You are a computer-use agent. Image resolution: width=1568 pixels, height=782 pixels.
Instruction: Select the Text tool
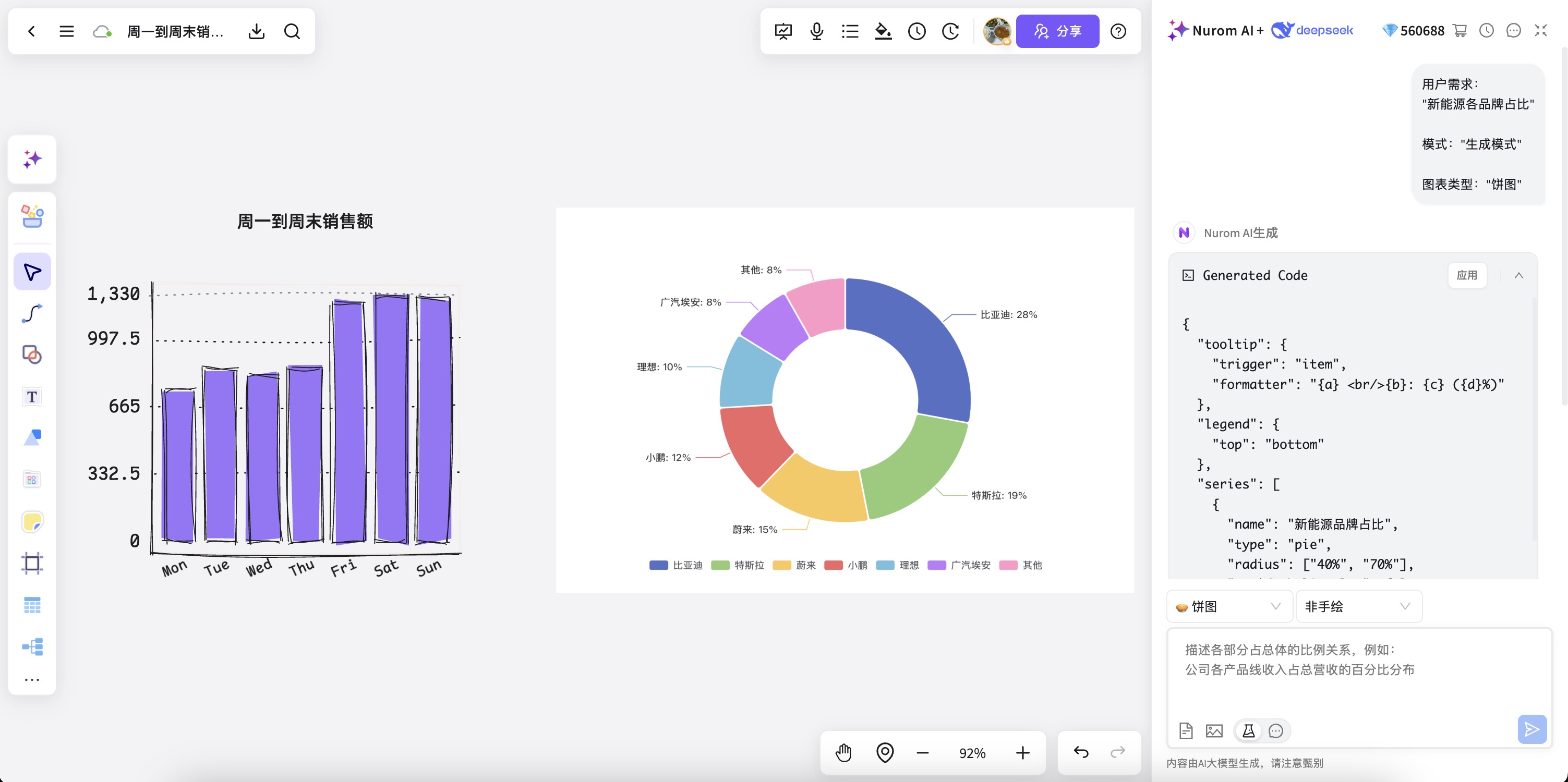pos(32,397)
